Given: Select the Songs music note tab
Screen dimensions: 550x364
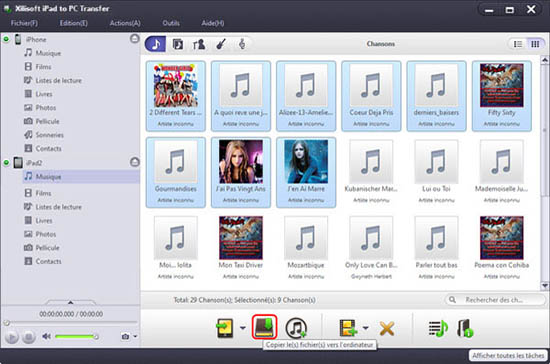Looking at the screenshot, I should (155, 44).
